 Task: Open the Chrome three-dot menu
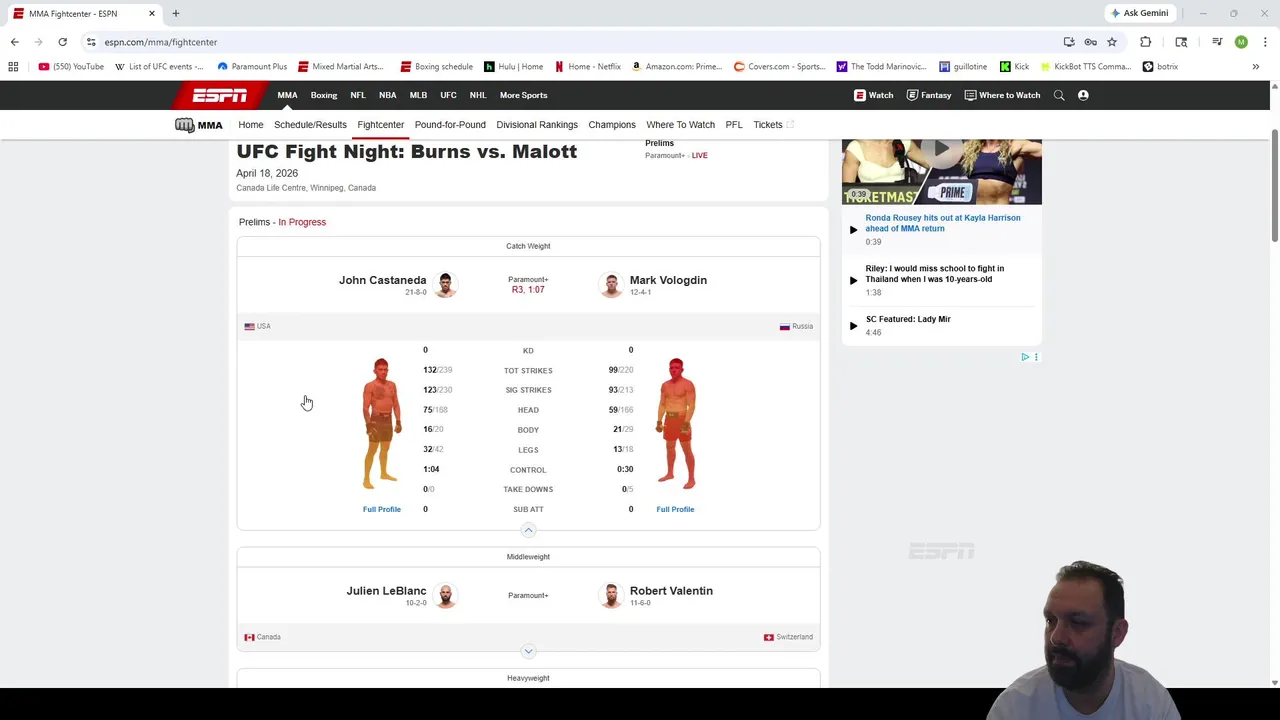[x=1265, y=42]
